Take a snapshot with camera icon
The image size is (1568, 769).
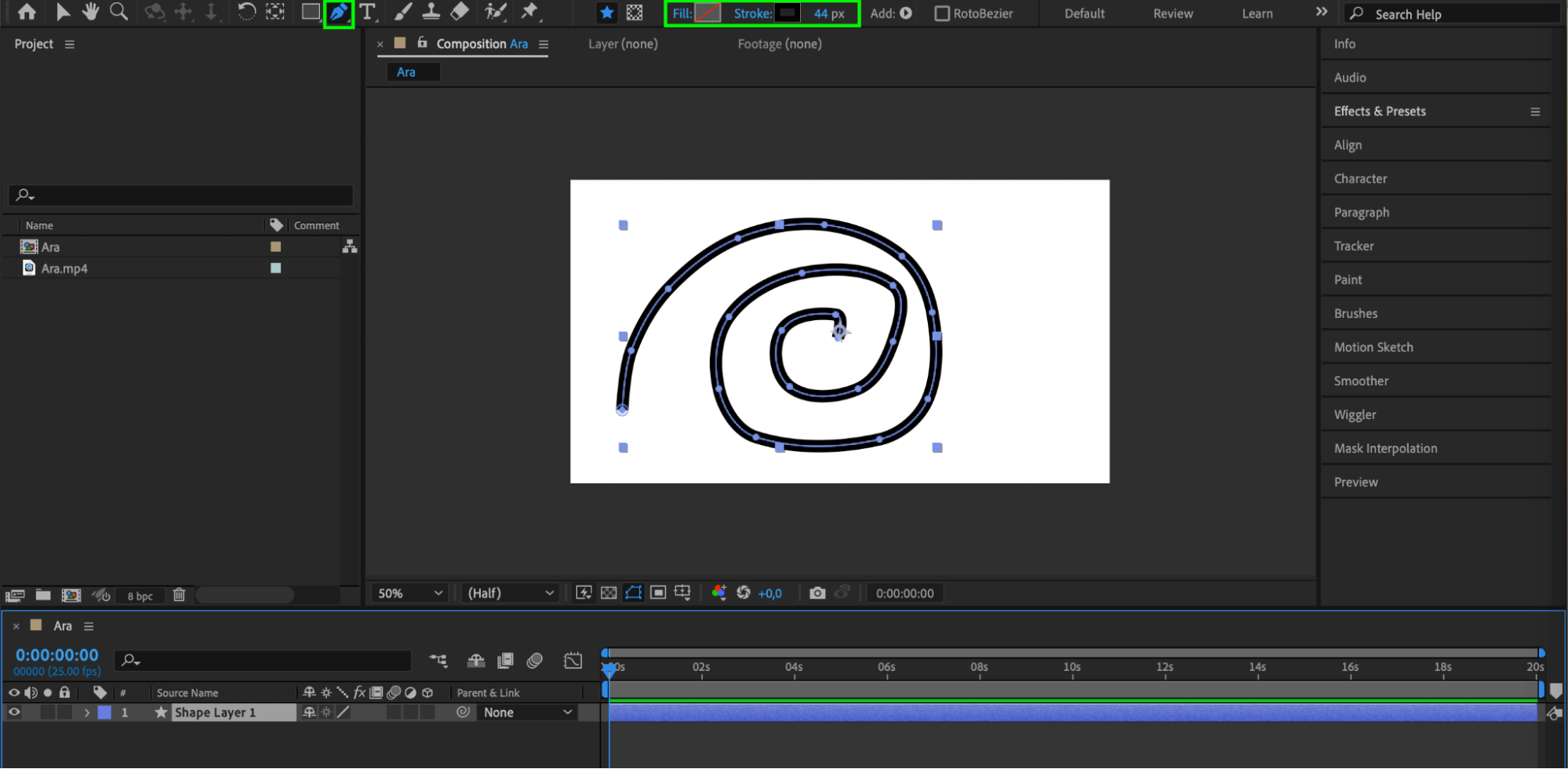coord(817,593)
